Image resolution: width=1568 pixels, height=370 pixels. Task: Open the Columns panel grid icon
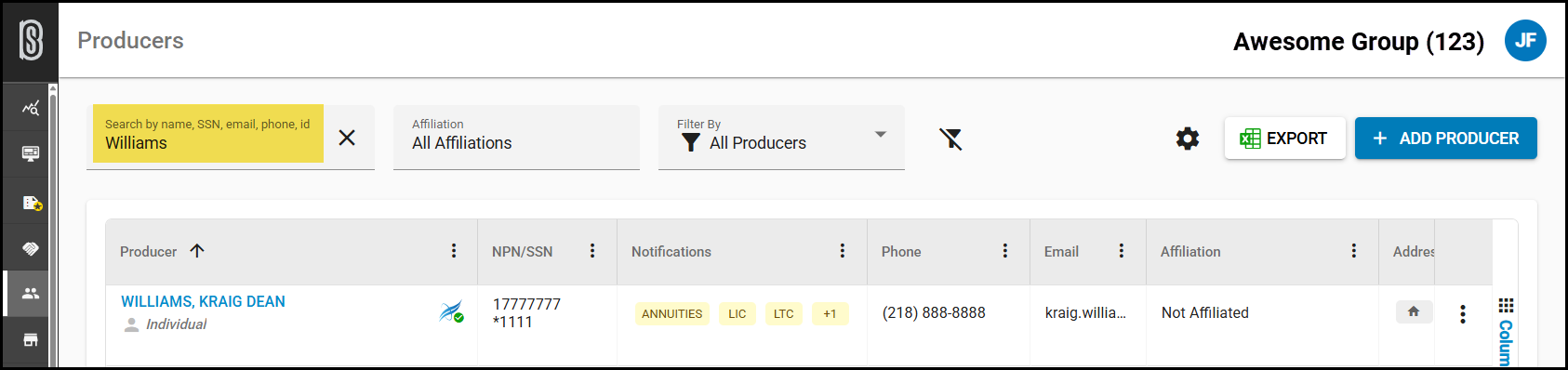coord(1506,306)
